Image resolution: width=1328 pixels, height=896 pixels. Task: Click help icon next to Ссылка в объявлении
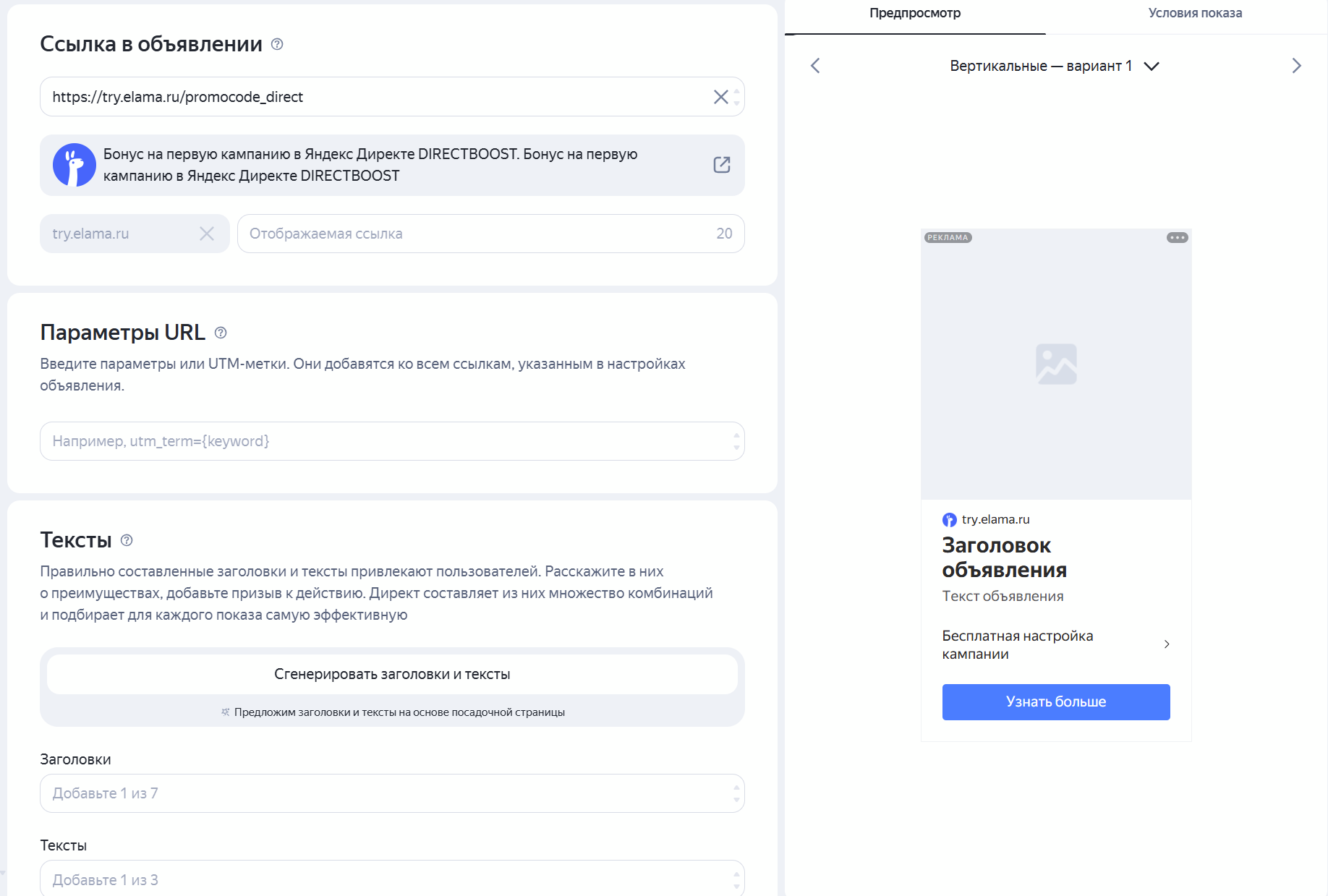click(277, 44)
